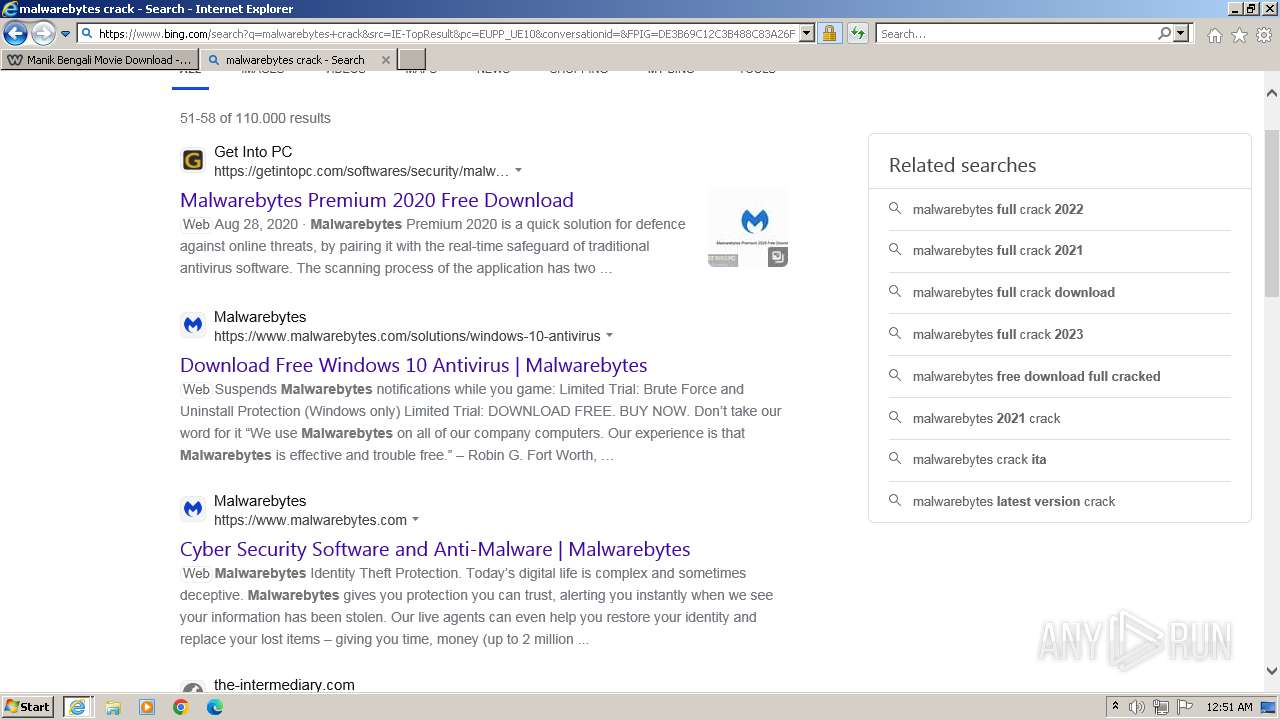Click the magnifier icon beside crack ita
The height and width of the screenshot is (720, 1280).
pos(895,458)
